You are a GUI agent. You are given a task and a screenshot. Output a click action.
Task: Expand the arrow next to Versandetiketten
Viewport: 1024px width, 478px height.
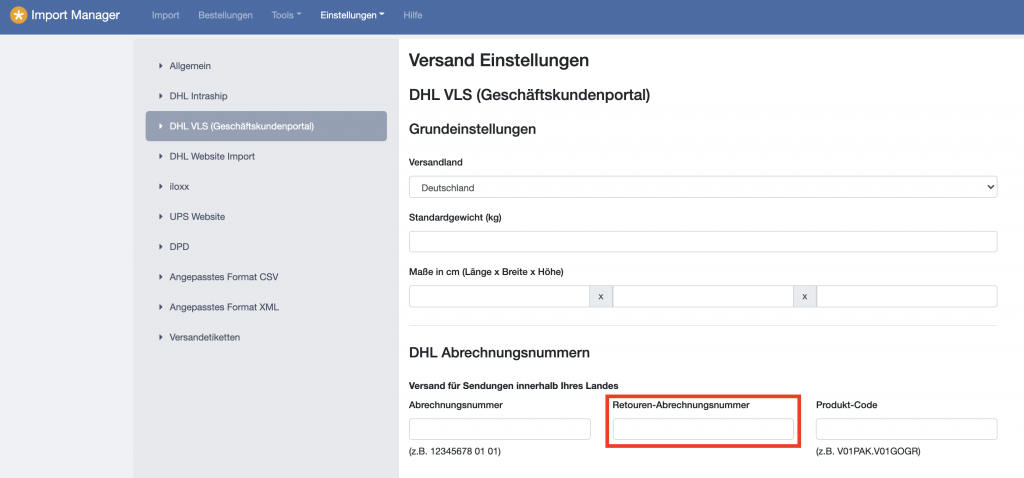tap(161, 337)
